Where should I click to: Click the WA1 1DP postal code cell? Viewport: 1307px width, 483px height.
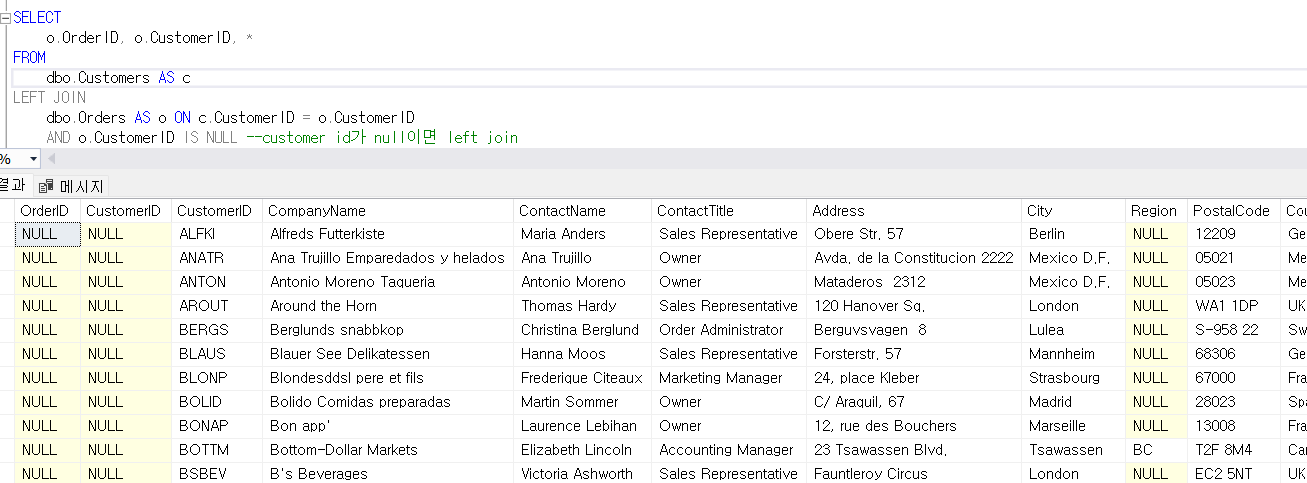tap(1232, 306)
